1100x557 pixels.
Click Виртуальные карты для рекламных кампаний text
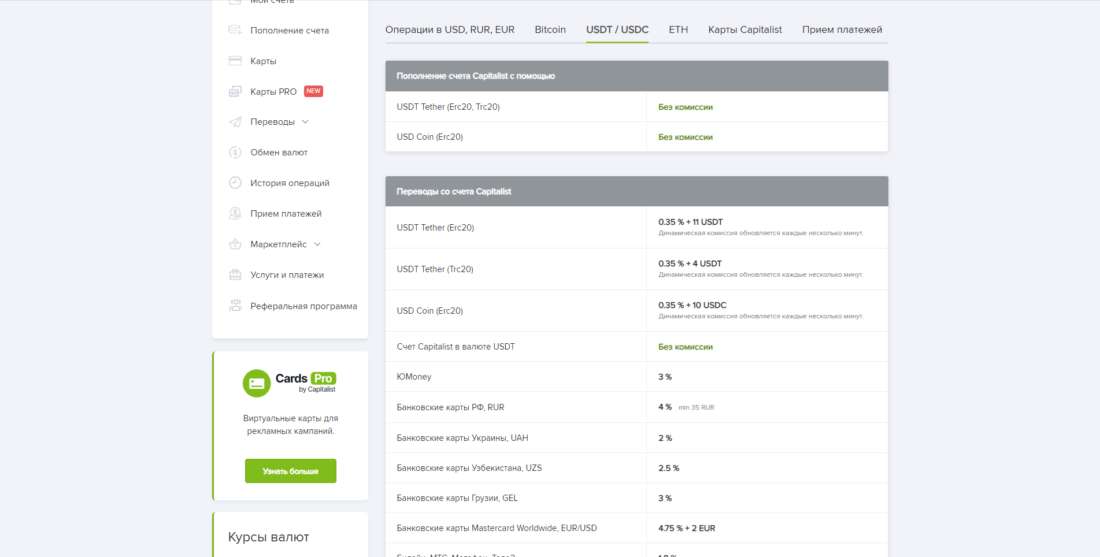tap(290, 424)
